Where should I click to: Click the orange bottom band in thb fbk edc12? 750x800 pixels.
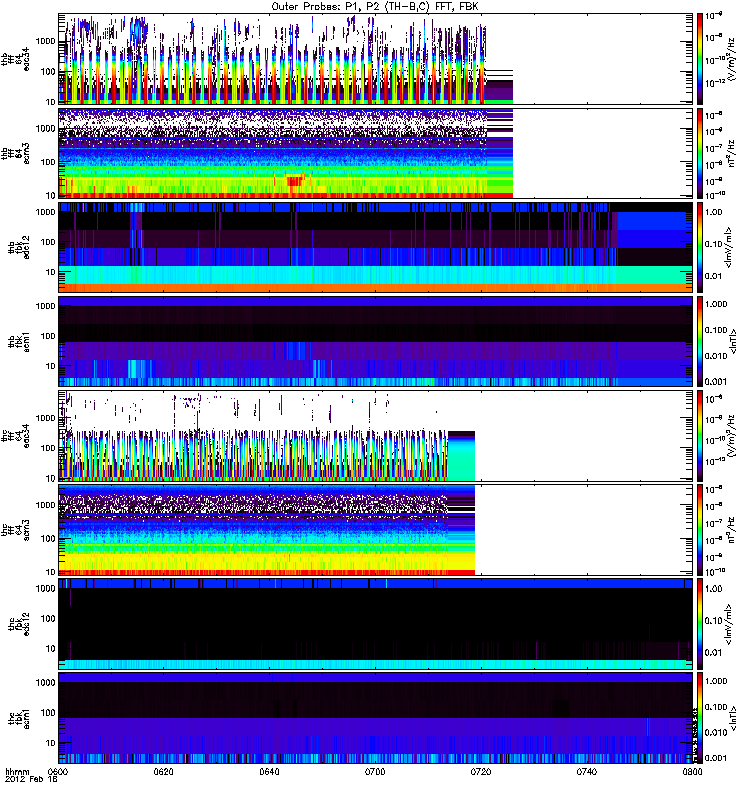pos(375,288)
